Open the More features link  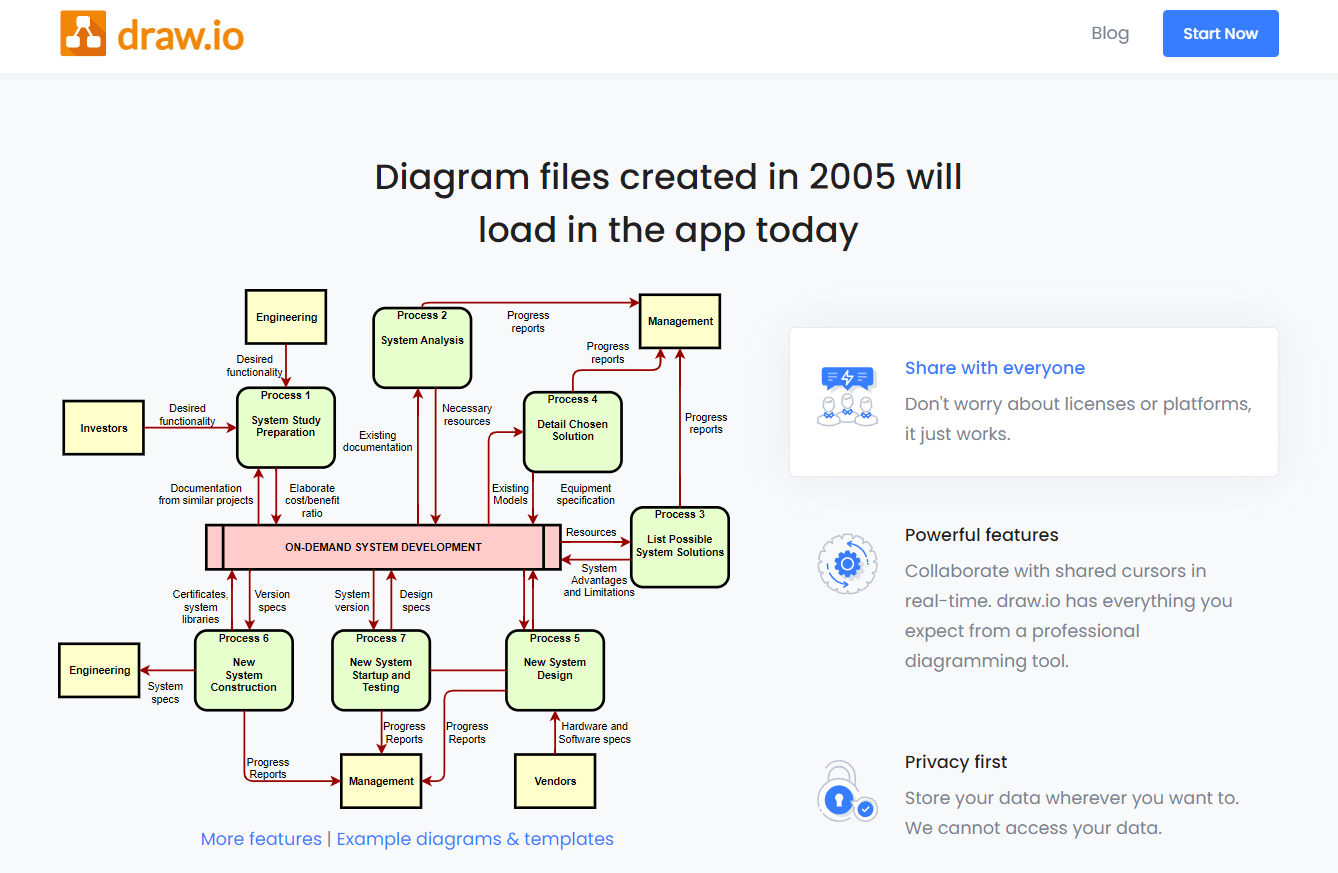(261, 839)
